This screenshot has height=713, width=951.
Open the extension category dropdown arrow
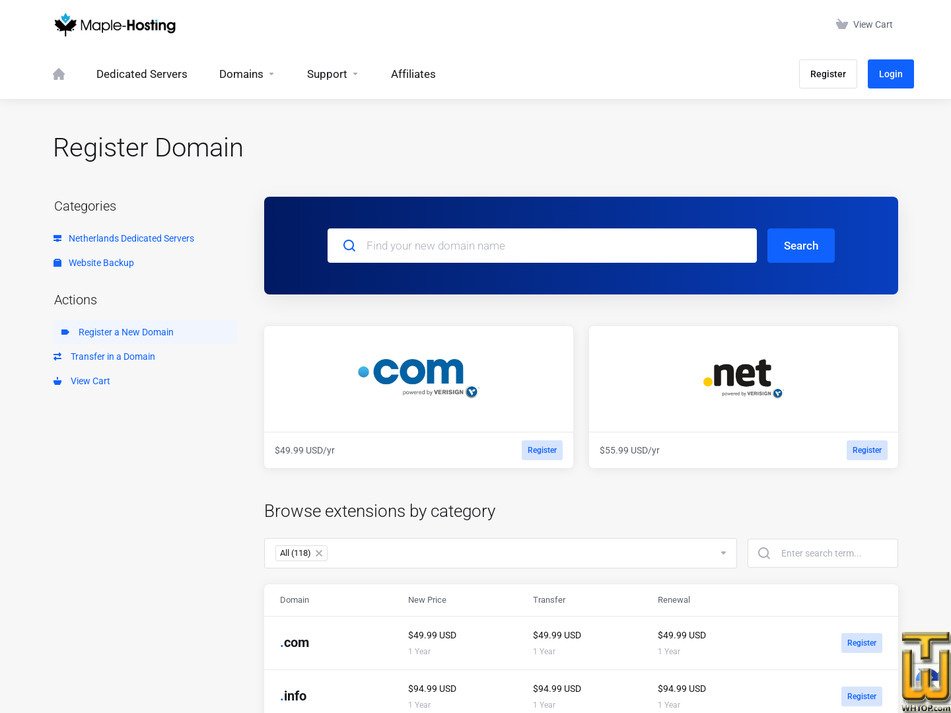pos(723,553)
